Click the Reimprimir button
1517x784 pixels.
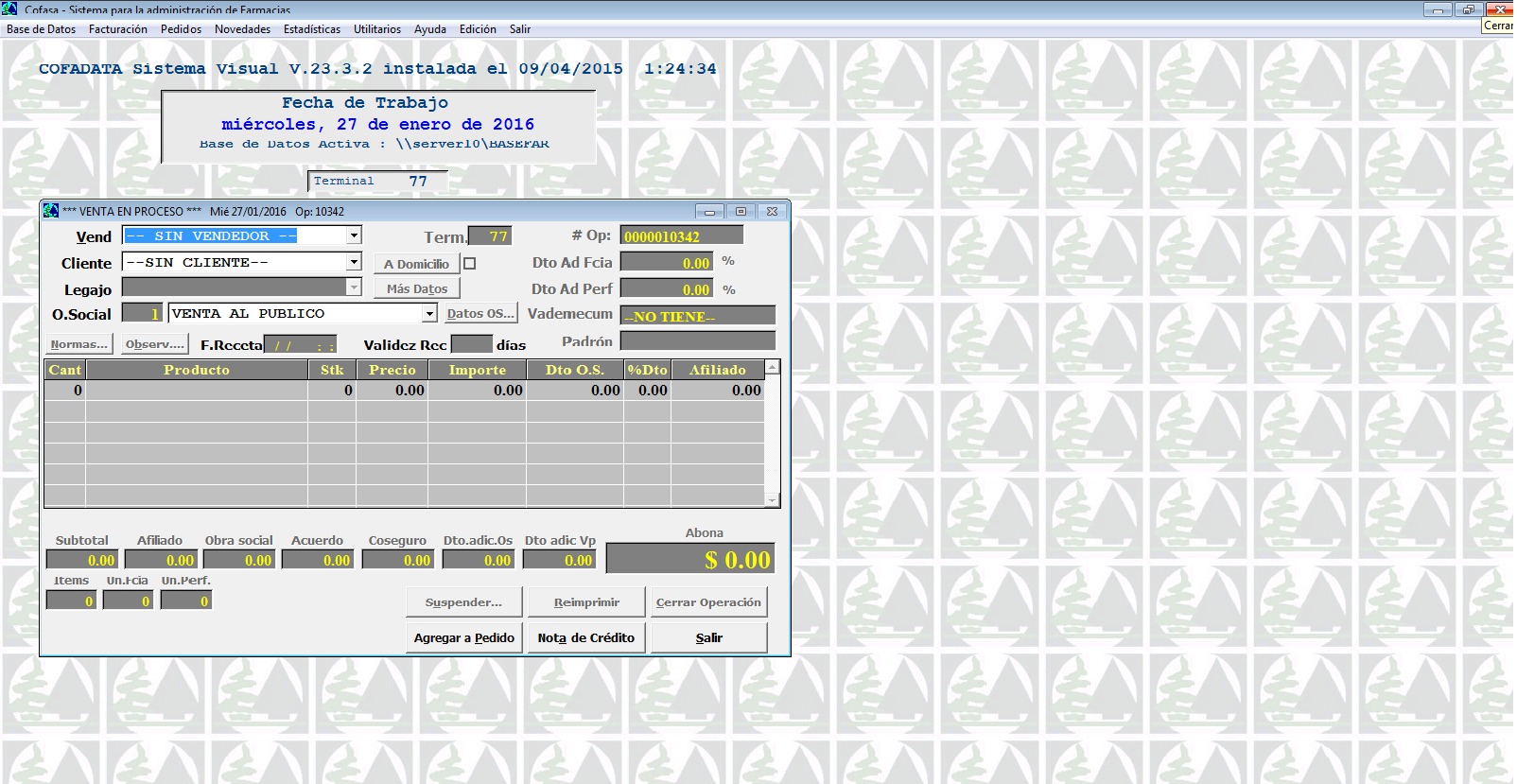(x=586, y=602)
